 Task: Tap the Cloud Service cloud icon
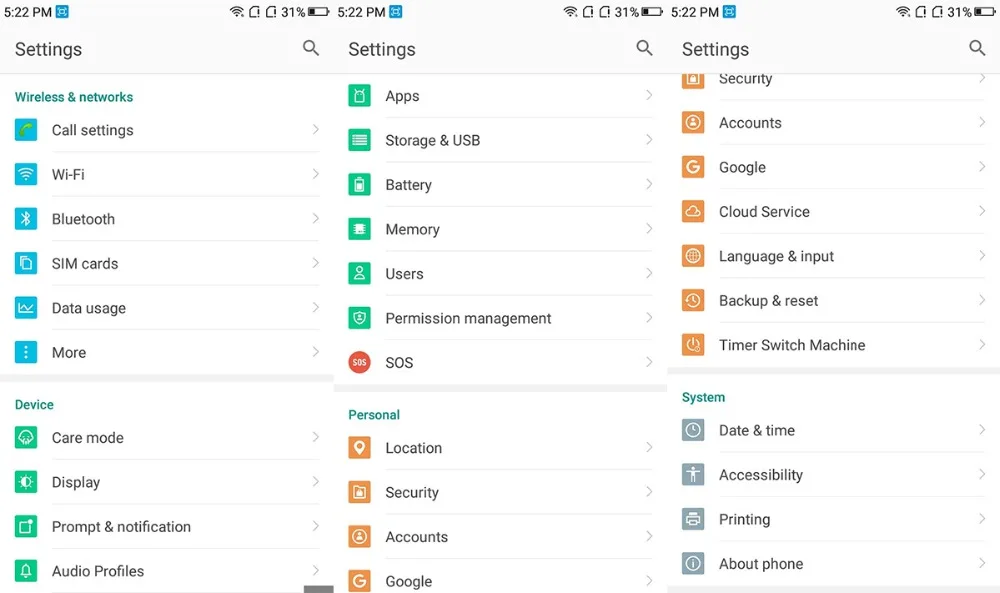coord(693,211)
